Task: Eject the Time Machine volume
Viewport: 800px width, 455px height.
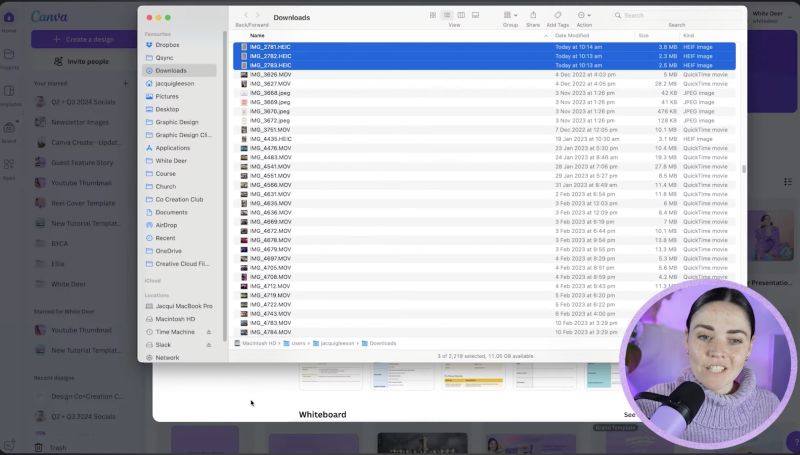Action: (x=209, y=332)
